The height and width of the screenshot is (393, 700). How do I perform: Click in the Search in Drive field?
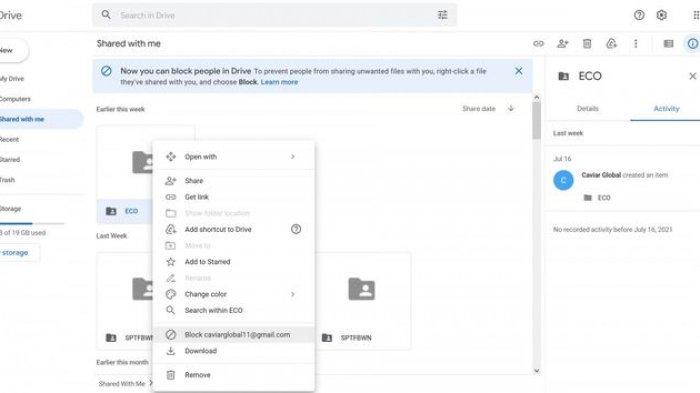(275, 15)
